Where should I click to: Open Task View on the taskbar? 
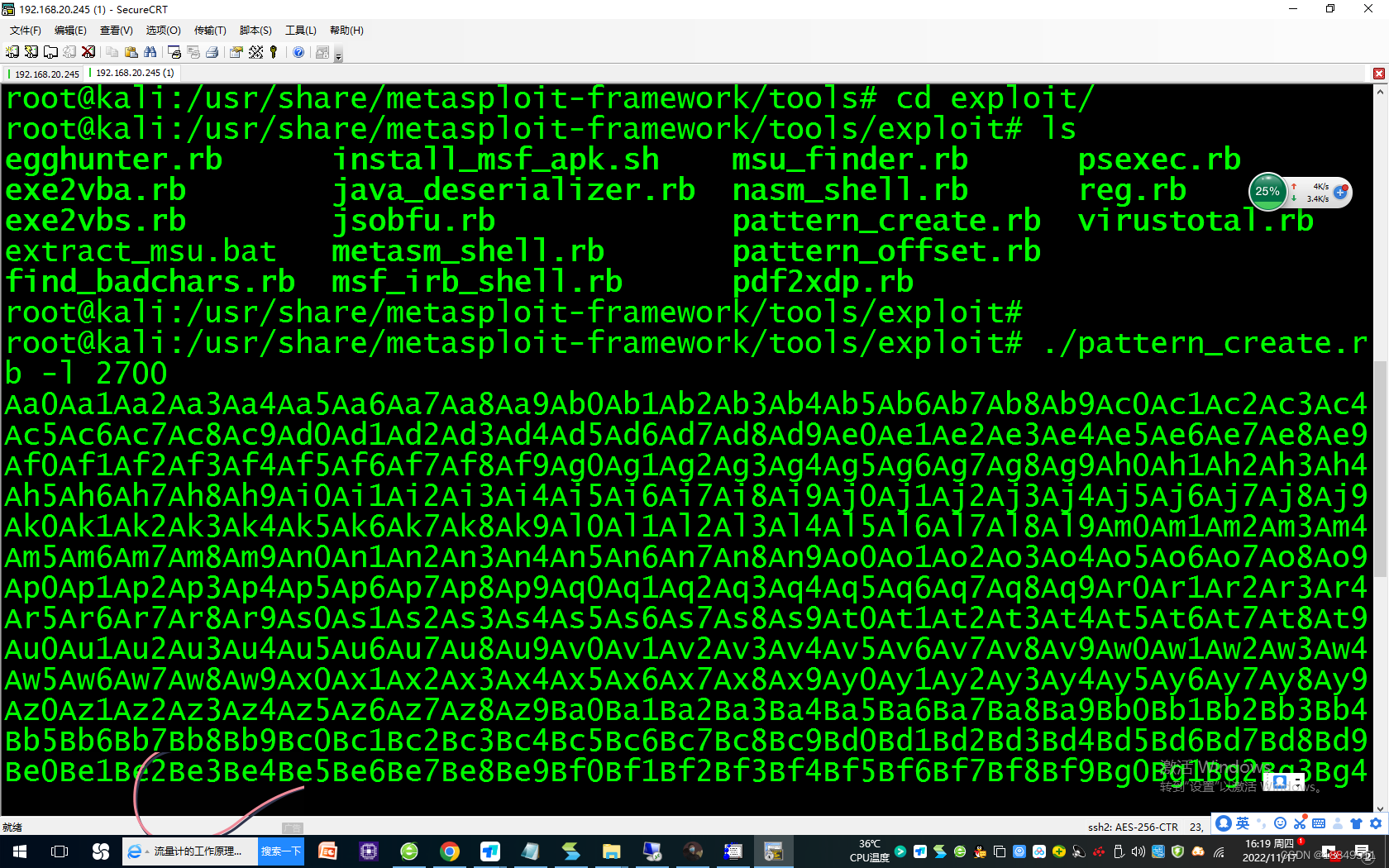pos(60,851)
